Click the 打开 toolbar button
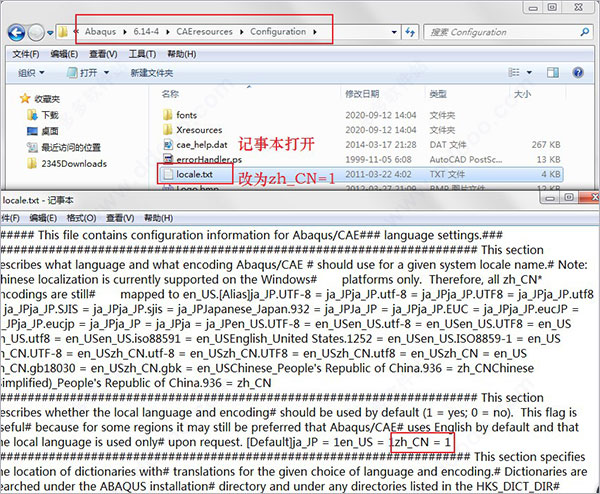The image size is (600, 494). (82, 72)
